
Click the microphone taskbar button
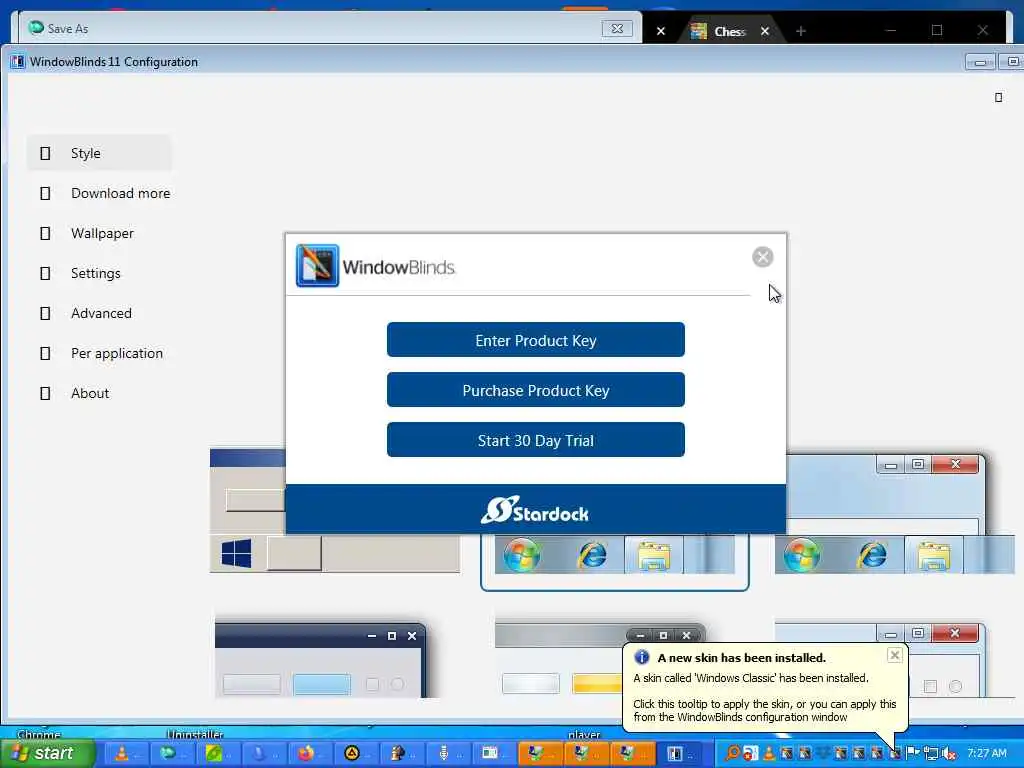click(448, 754)
